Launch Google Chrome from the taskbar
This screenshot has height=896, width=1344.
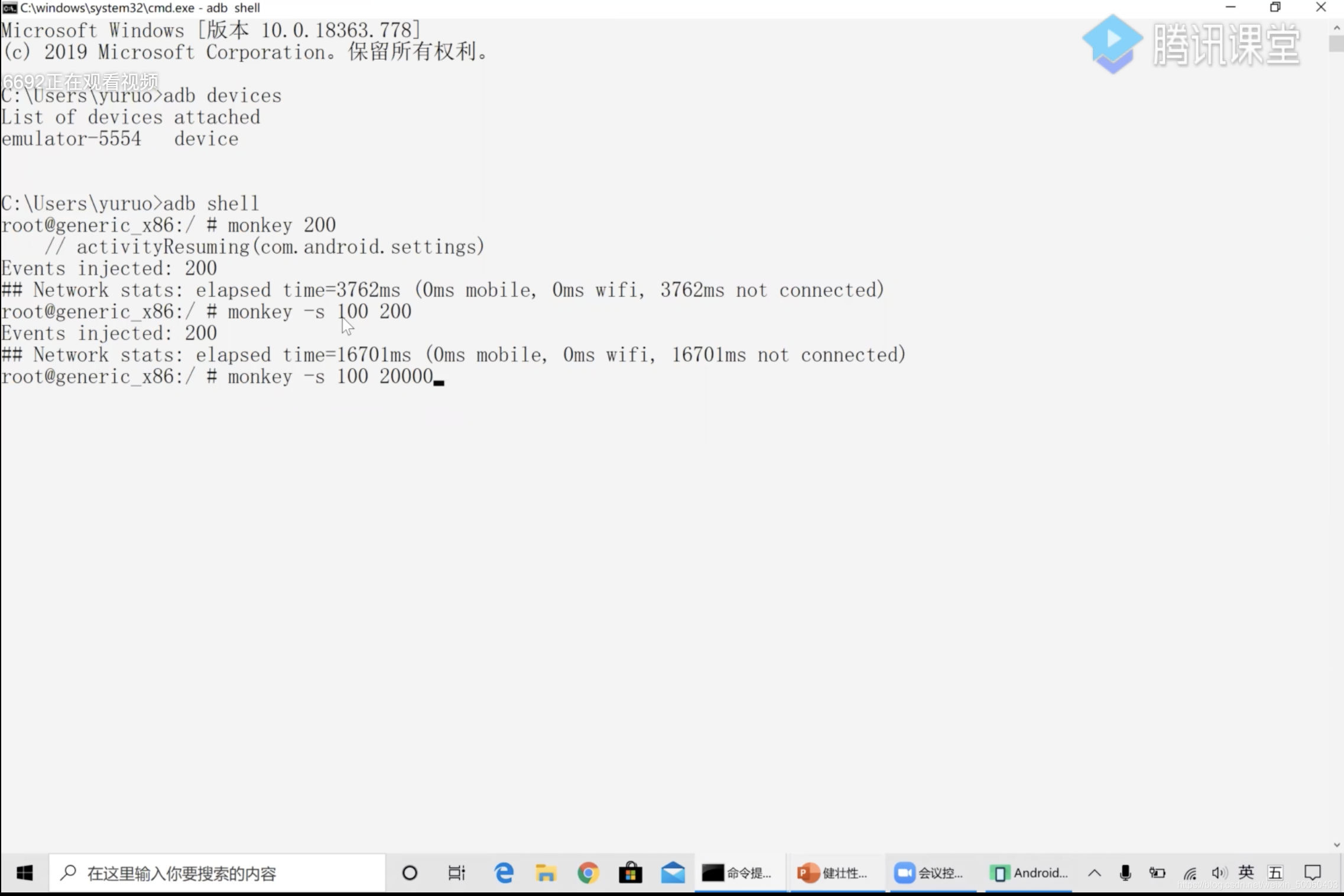click(588, 873)
